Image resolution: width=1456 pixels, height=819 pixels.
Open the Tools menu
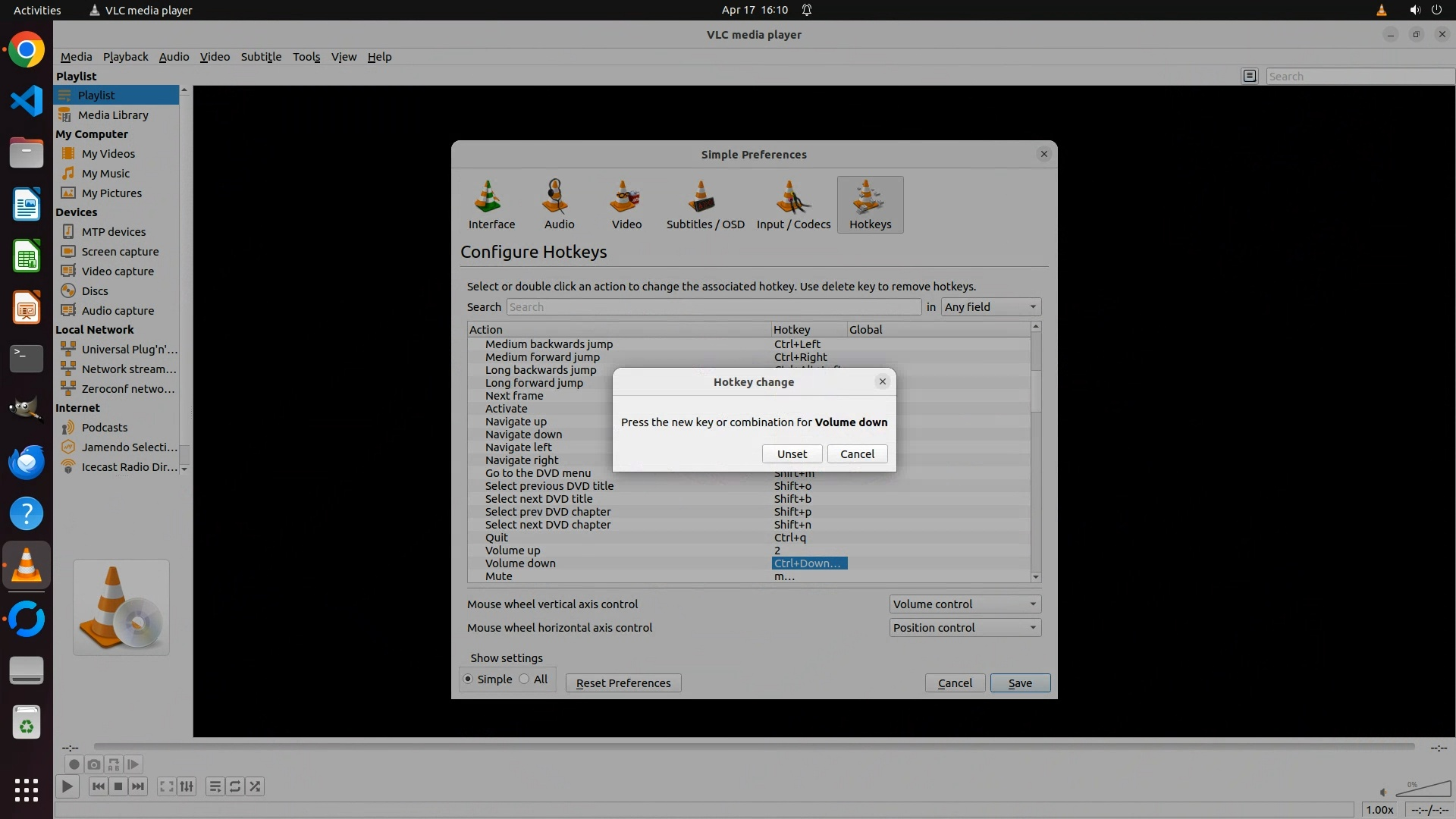(x=306, y=56)
